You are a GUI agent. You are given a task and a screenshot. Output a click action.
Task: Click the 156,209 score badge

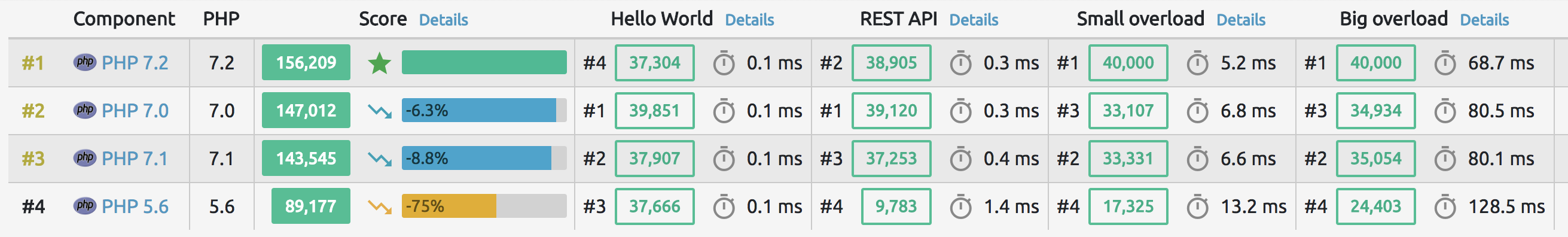[306, 62]
